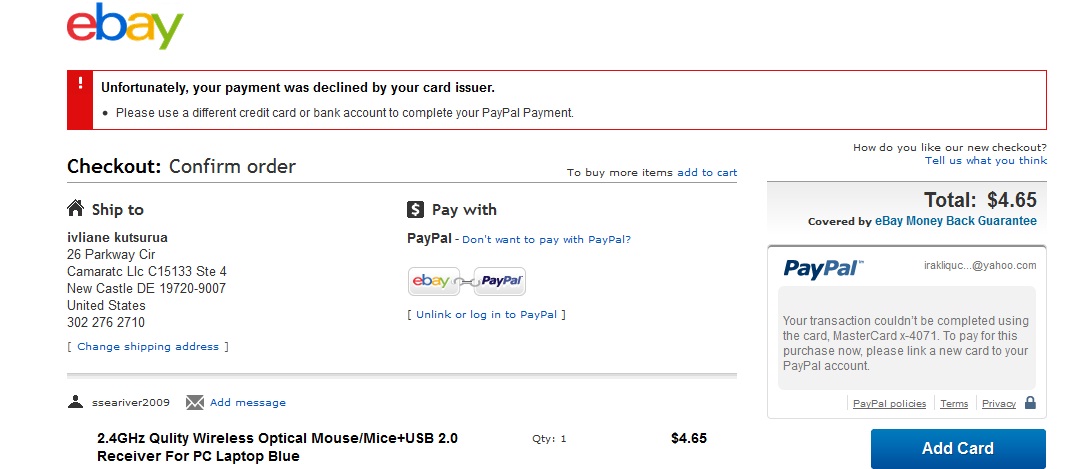
Task: Click the eBay logo
Action: pyautogui.click(x=125, y=28)
